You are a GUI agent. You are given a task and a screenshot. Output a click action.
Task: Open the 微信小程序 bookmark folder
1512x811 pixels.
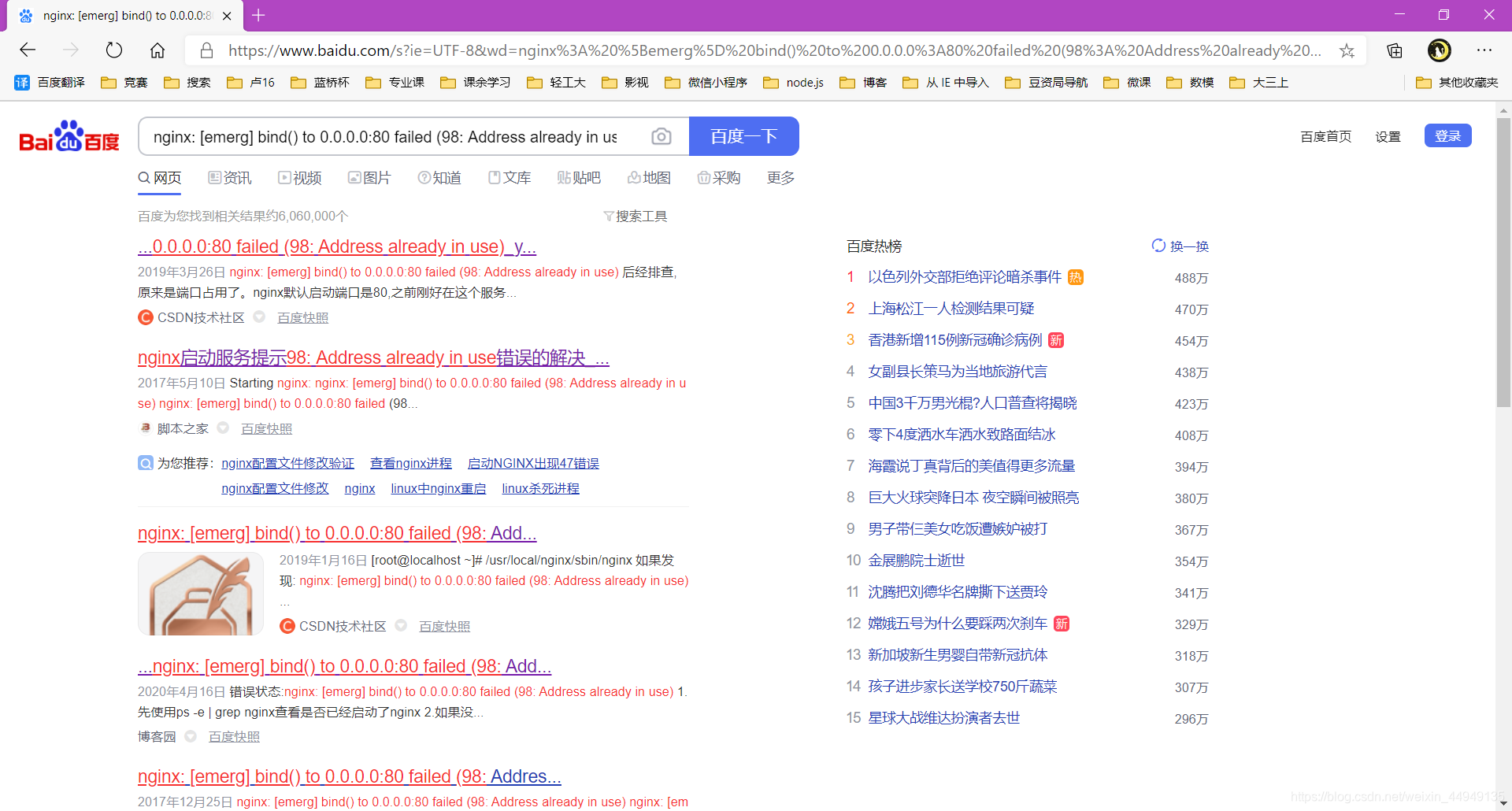pyautogui.click(x=706, y=83)
